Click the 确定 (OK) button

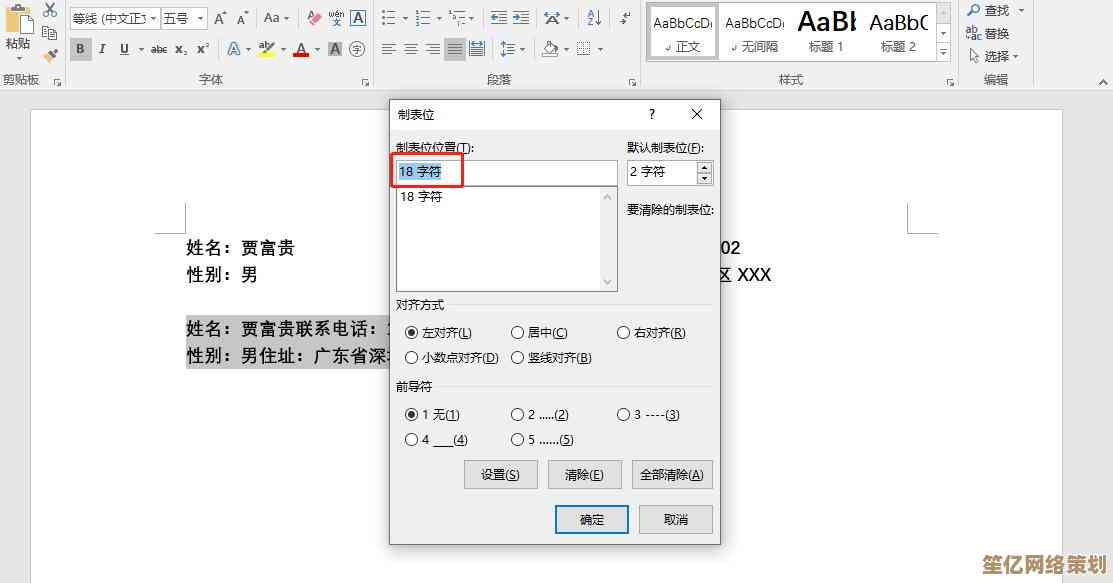click(592, 519)
